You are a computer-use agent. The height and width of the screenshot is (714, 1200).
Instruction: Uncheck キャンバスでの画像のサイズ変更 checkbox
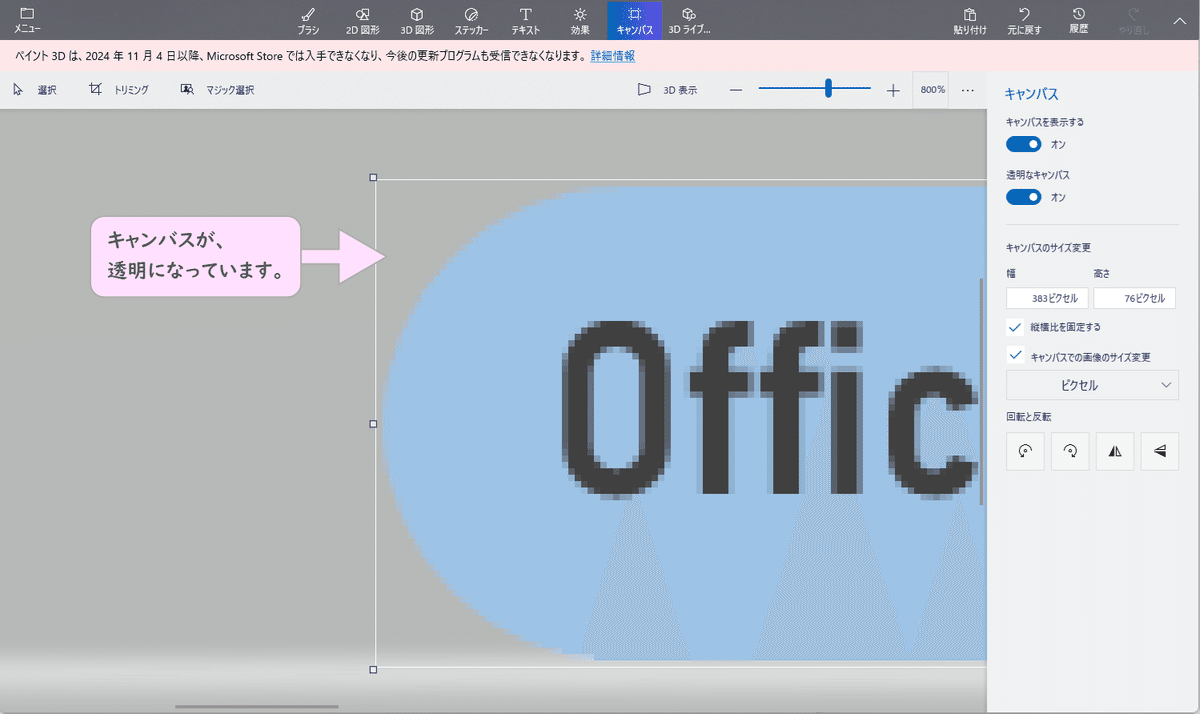(x=1016, y=356)
